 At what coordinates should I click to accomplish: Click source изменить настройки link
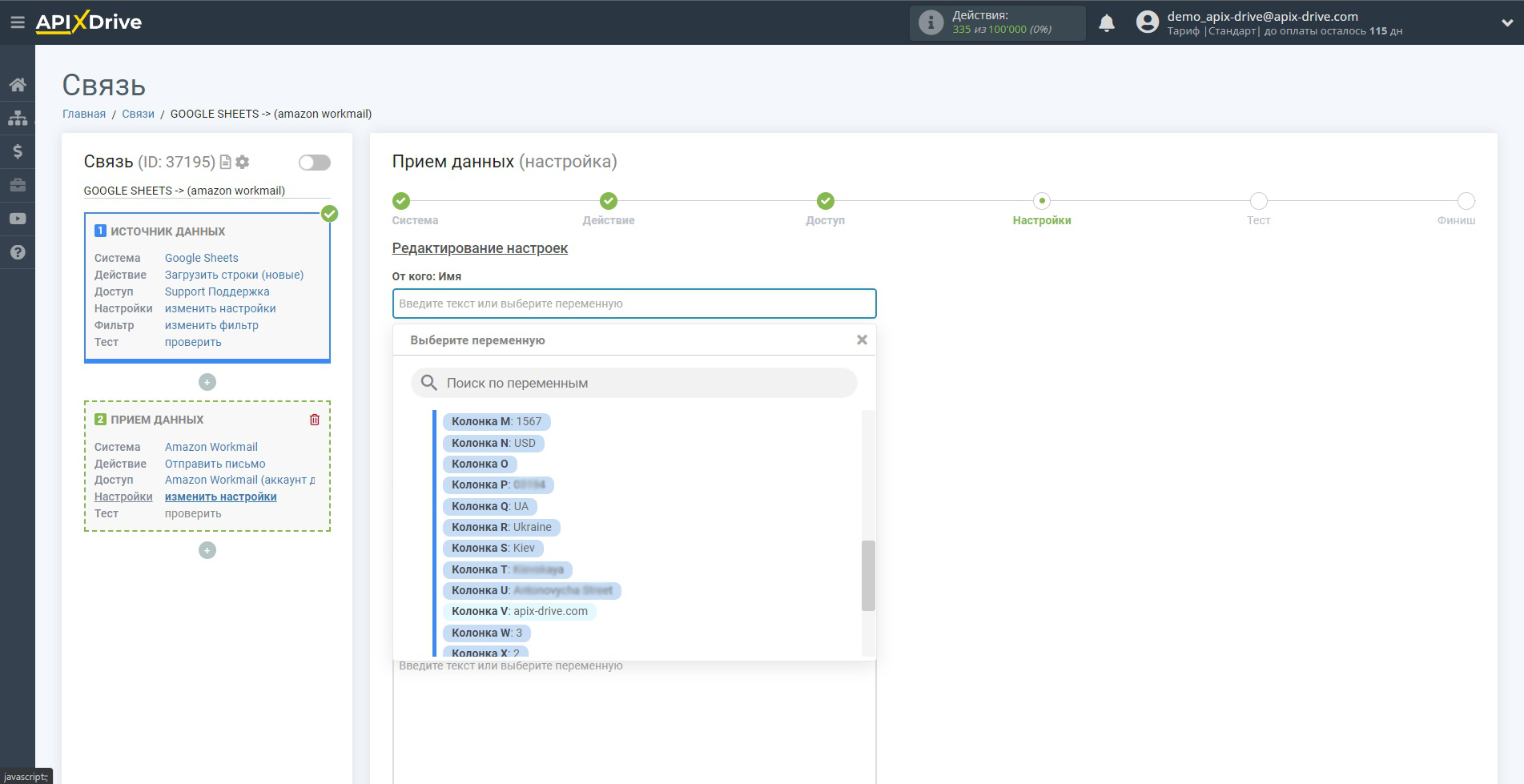click(220, 308)
